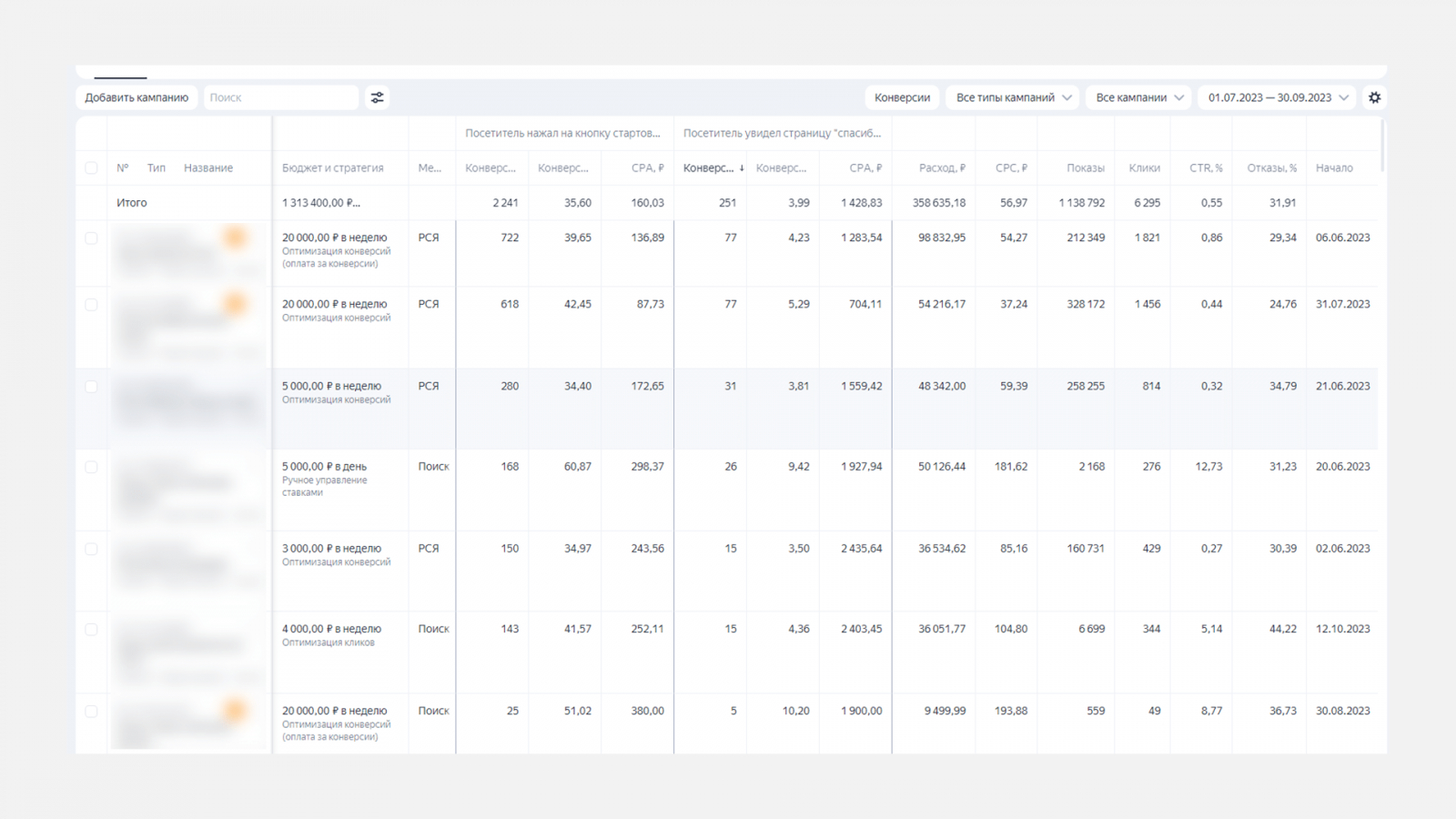Open the table filter settings icon
Image resolution: width=1456 pixels, height=819 pixels.
(377, 97)
